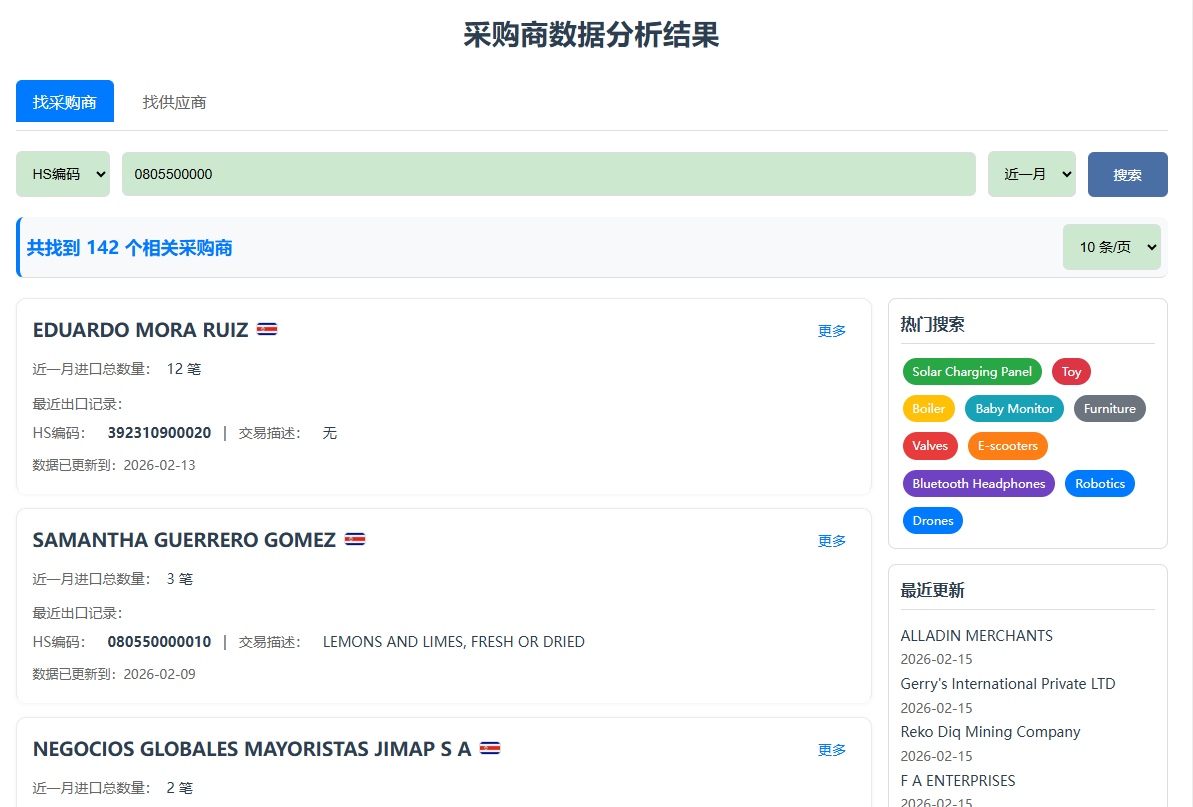Click Reko Diq Mining Company in recent updates
The width and height of the screenshot is (1193, 807).
click(990, 732)
